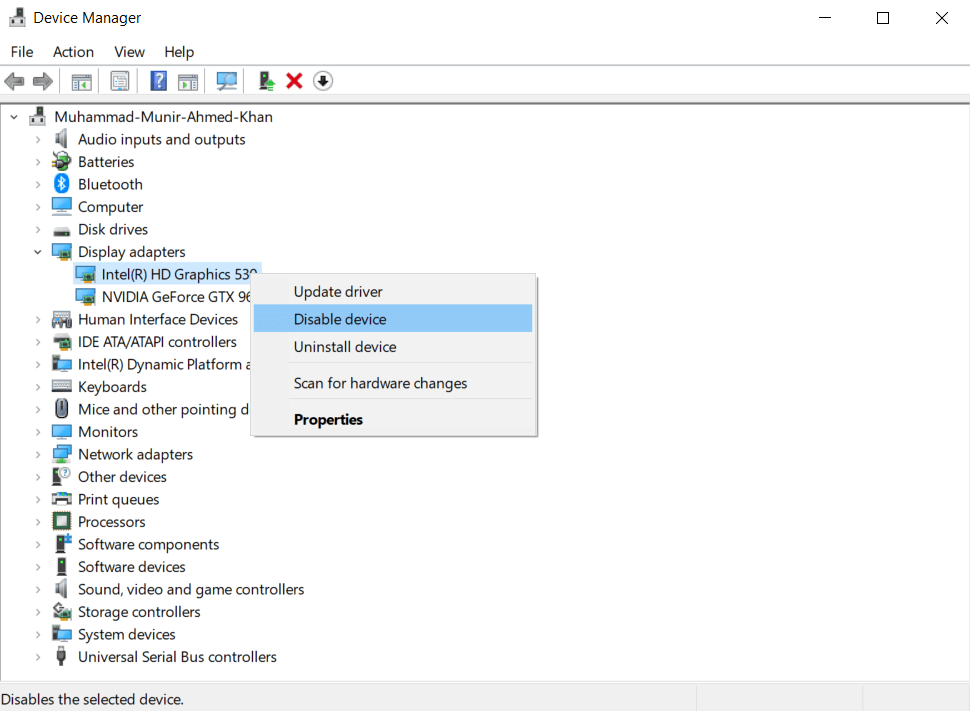The height and width of the screenshot is (711, 970).
Task: Click the Update driver toolbar icon
Action: 265,80
